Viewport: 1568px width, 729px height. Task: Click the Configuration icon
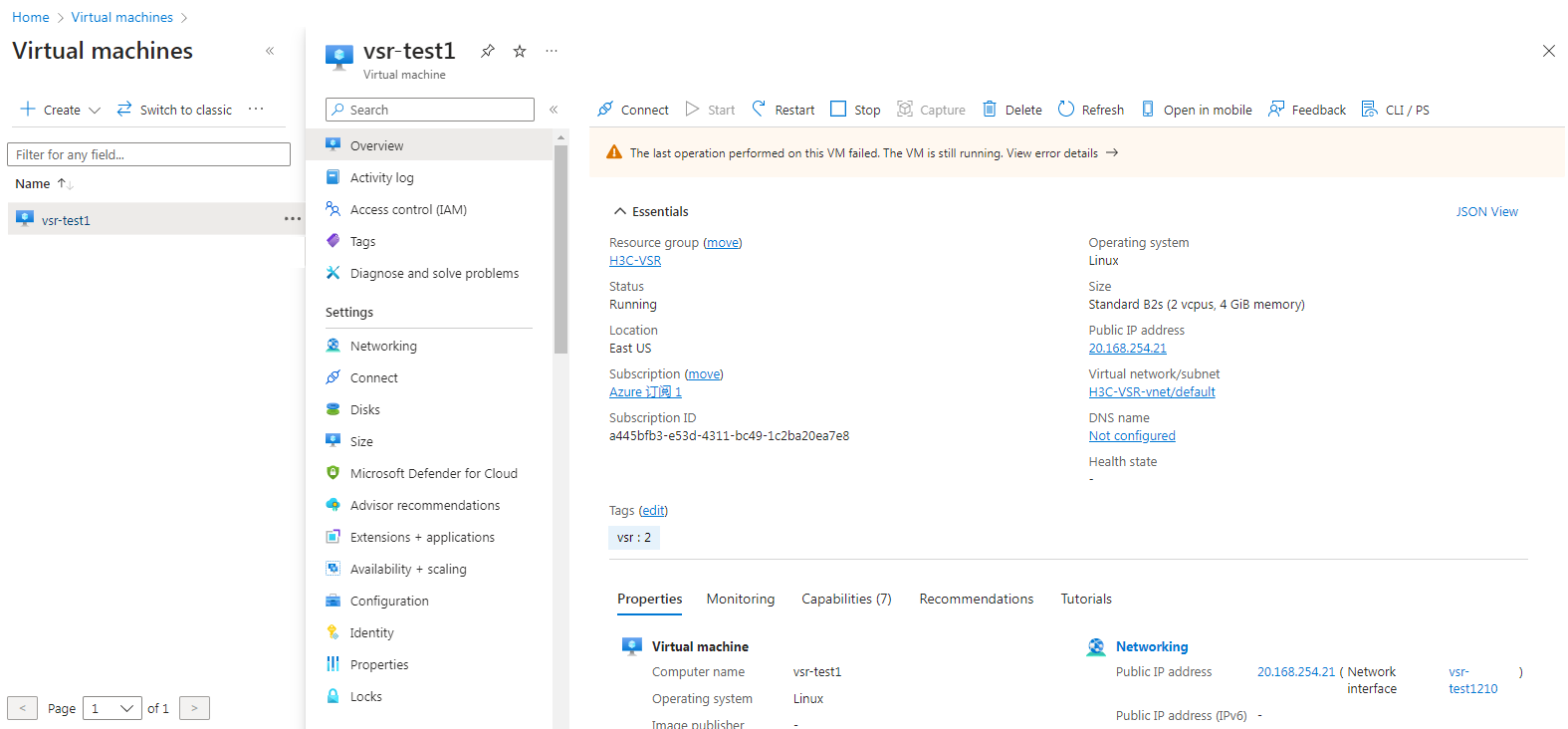334,601
